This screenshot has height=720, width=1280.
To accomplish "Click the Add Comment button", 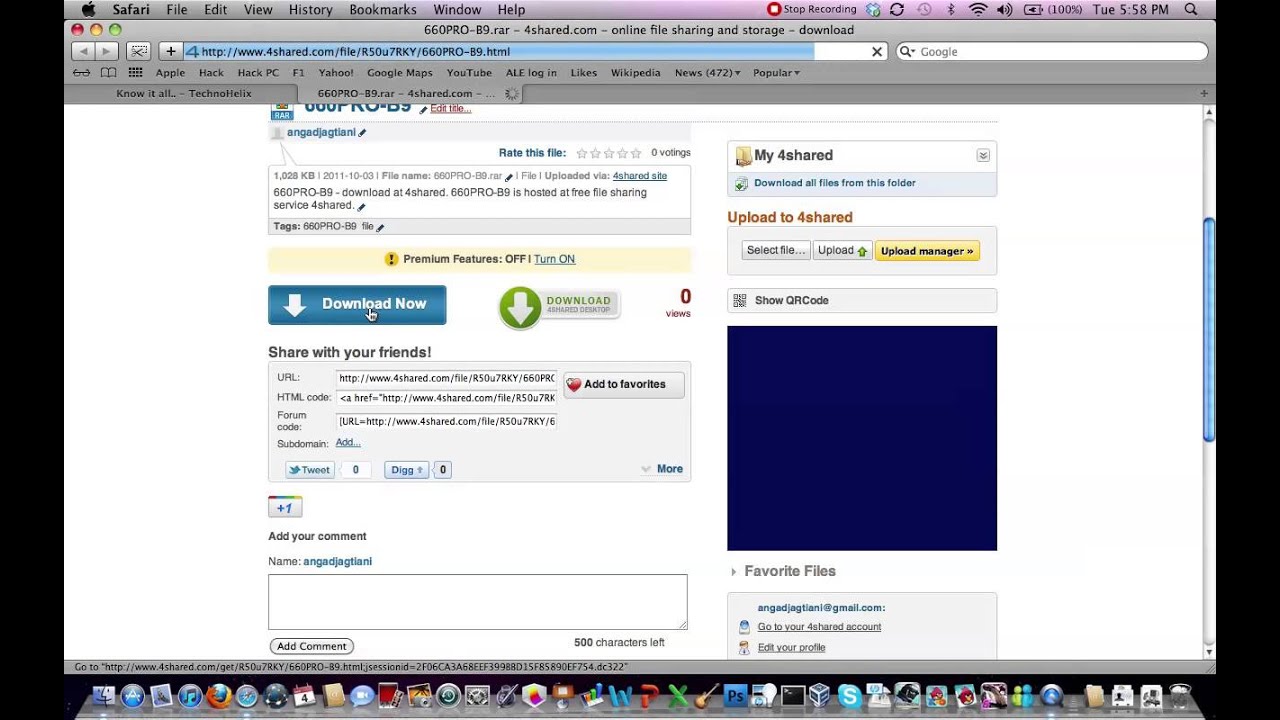I will 312,646.
